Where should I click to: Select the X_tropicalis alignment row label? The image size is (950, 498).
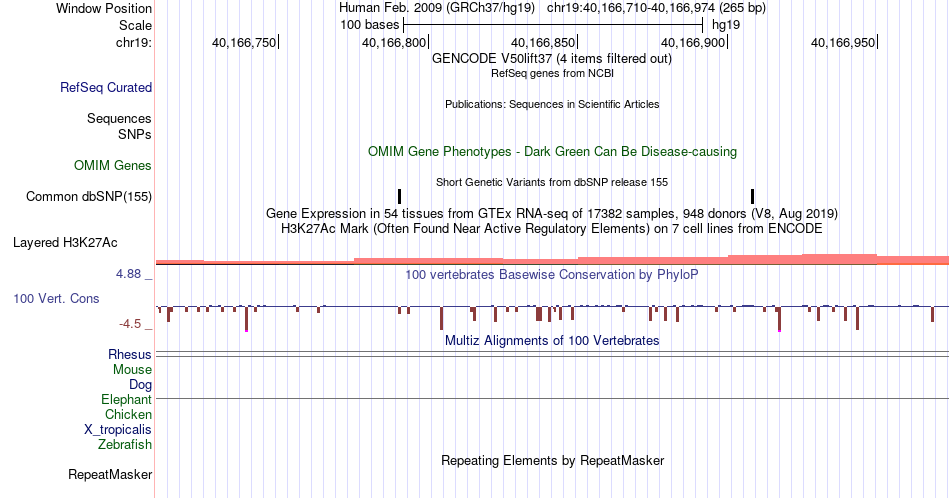[x=118, y=430]
